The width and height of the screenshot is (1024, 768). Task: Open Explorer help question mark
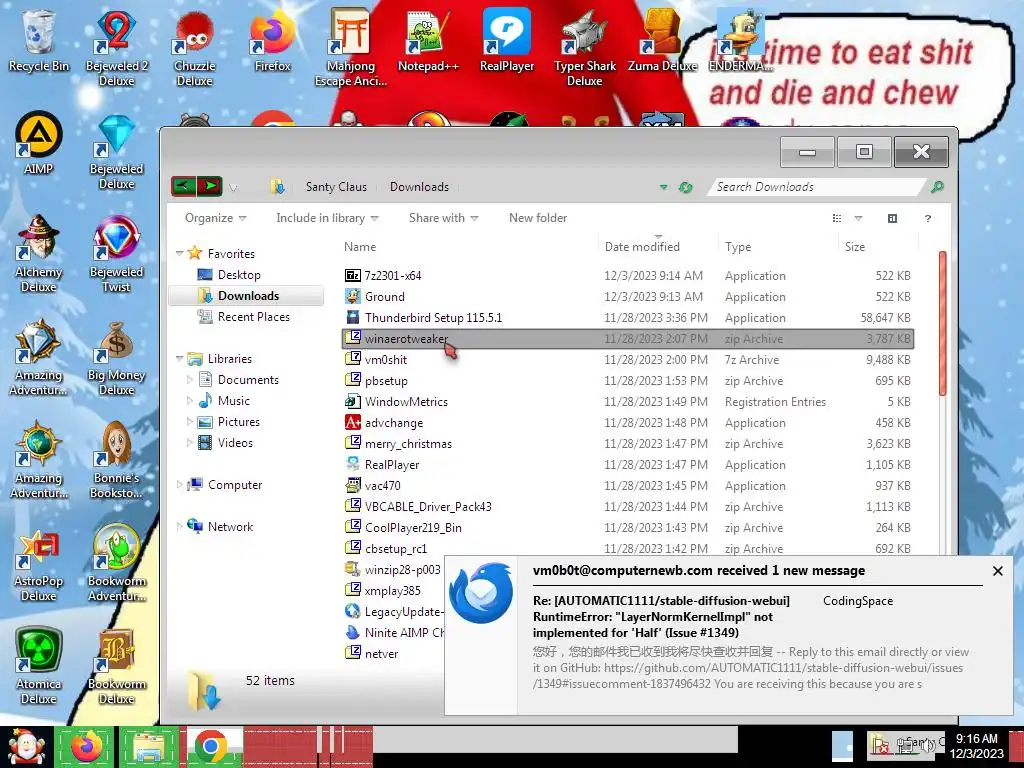click(x=927, y=218)
